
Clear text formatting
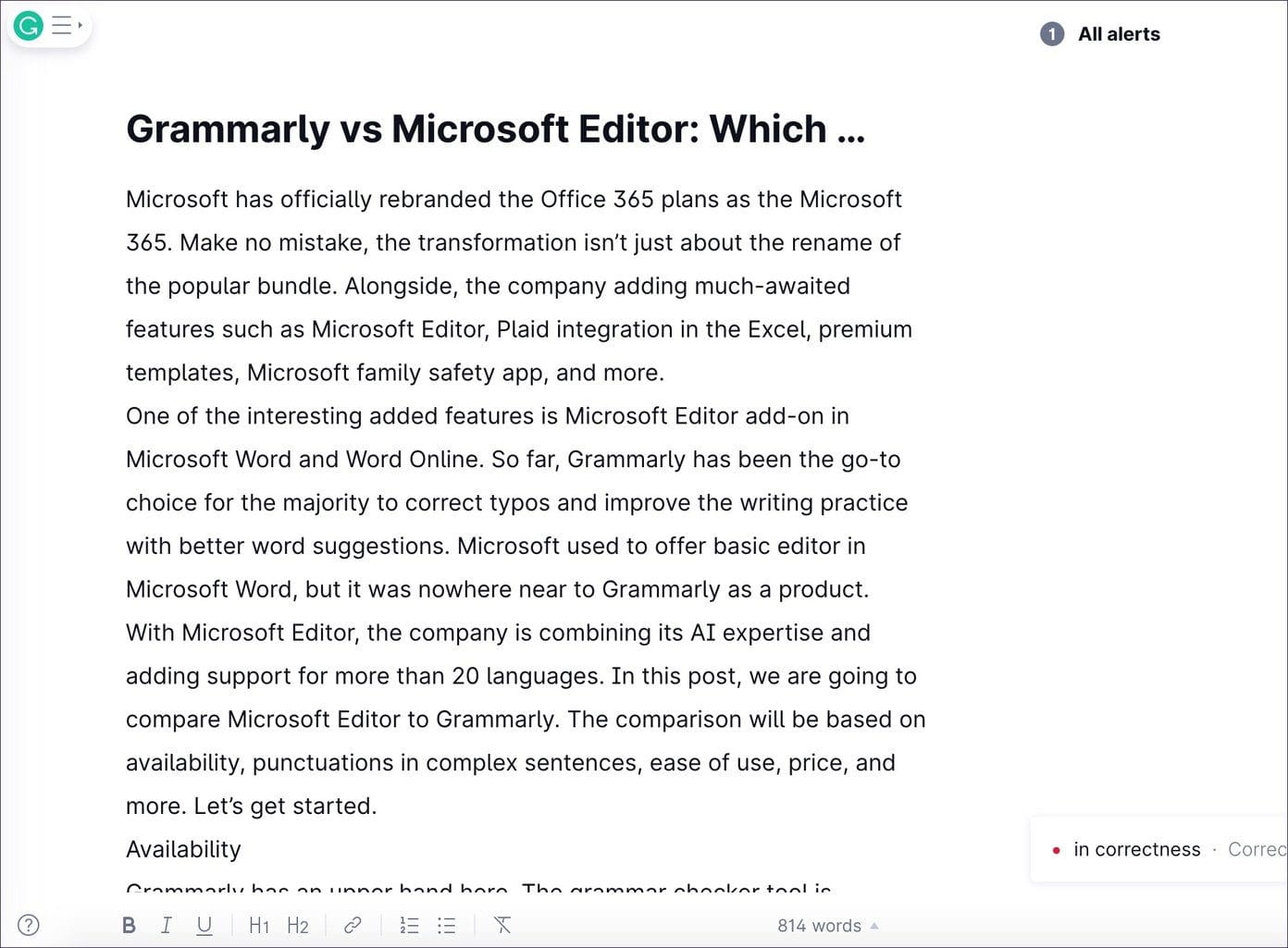coord(502,926)
